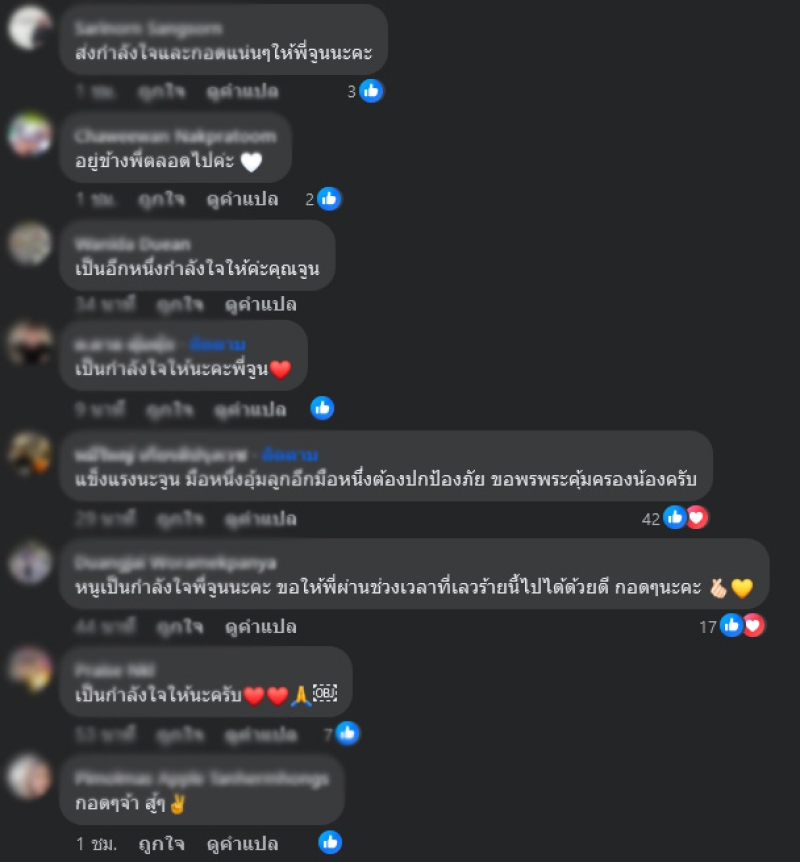Screen dimensions: 800x862
Task: Click ดูคำแปล under the first comment
Action: [242, 91]
